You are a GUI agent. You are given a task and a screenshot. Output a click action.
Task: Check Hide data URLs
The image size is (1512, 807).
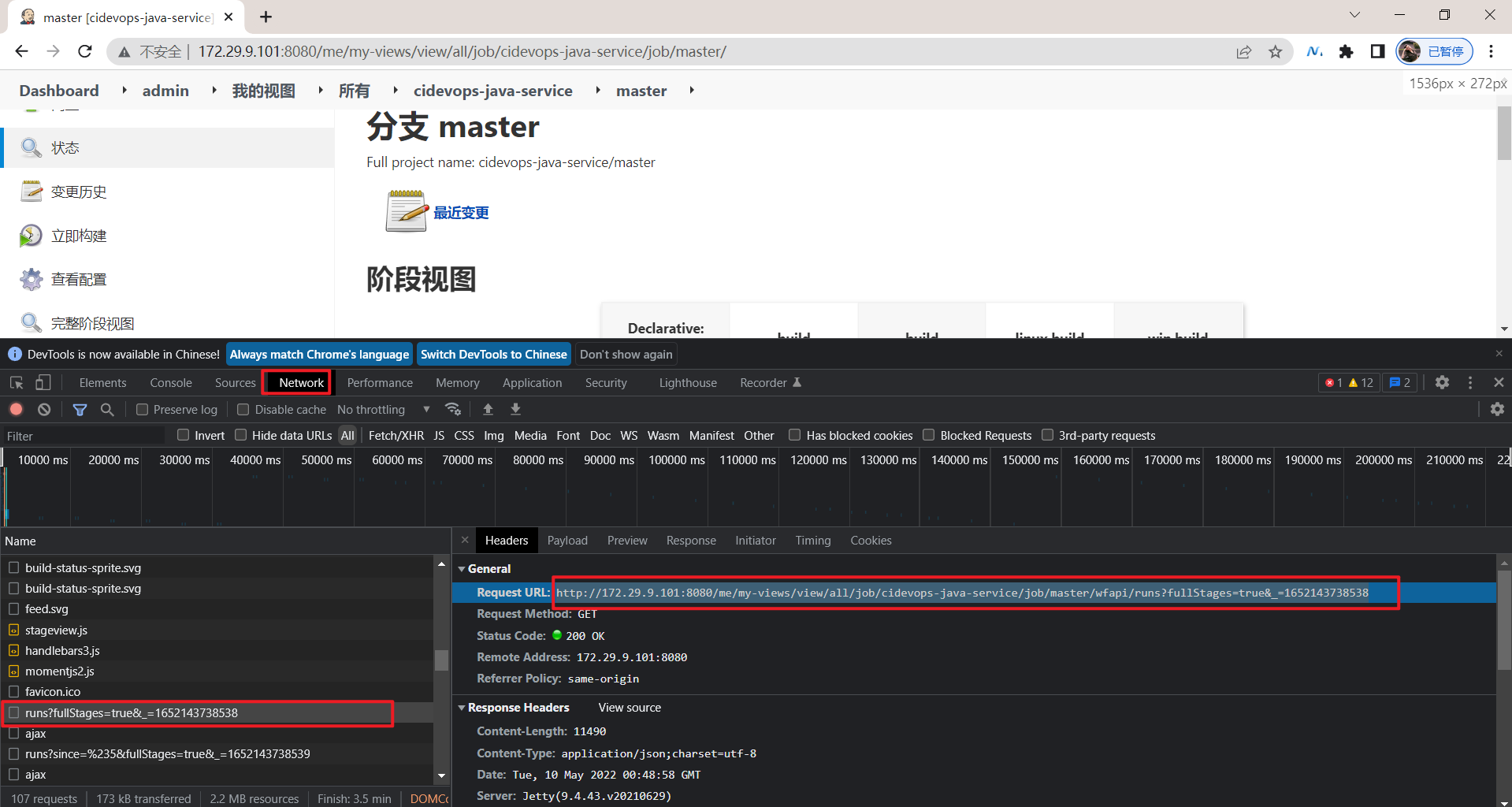[x=241, y=435]
